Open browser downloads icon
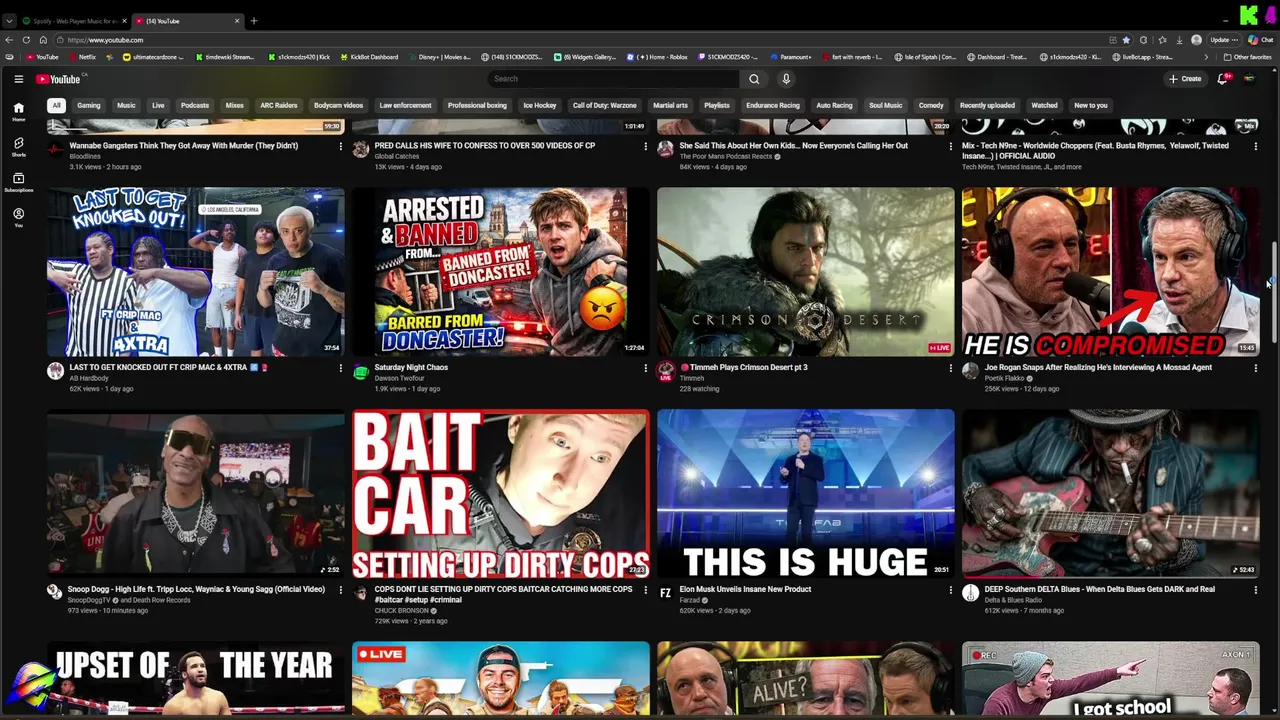This screenshot has height=720, width=1280. [x=1179, y=40]
